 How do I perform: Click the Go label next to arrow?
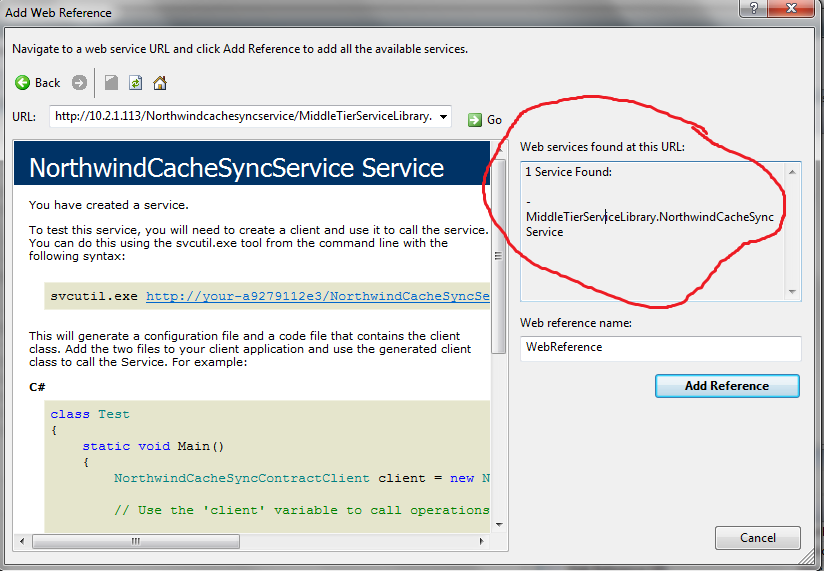click(x=495, y=120)
